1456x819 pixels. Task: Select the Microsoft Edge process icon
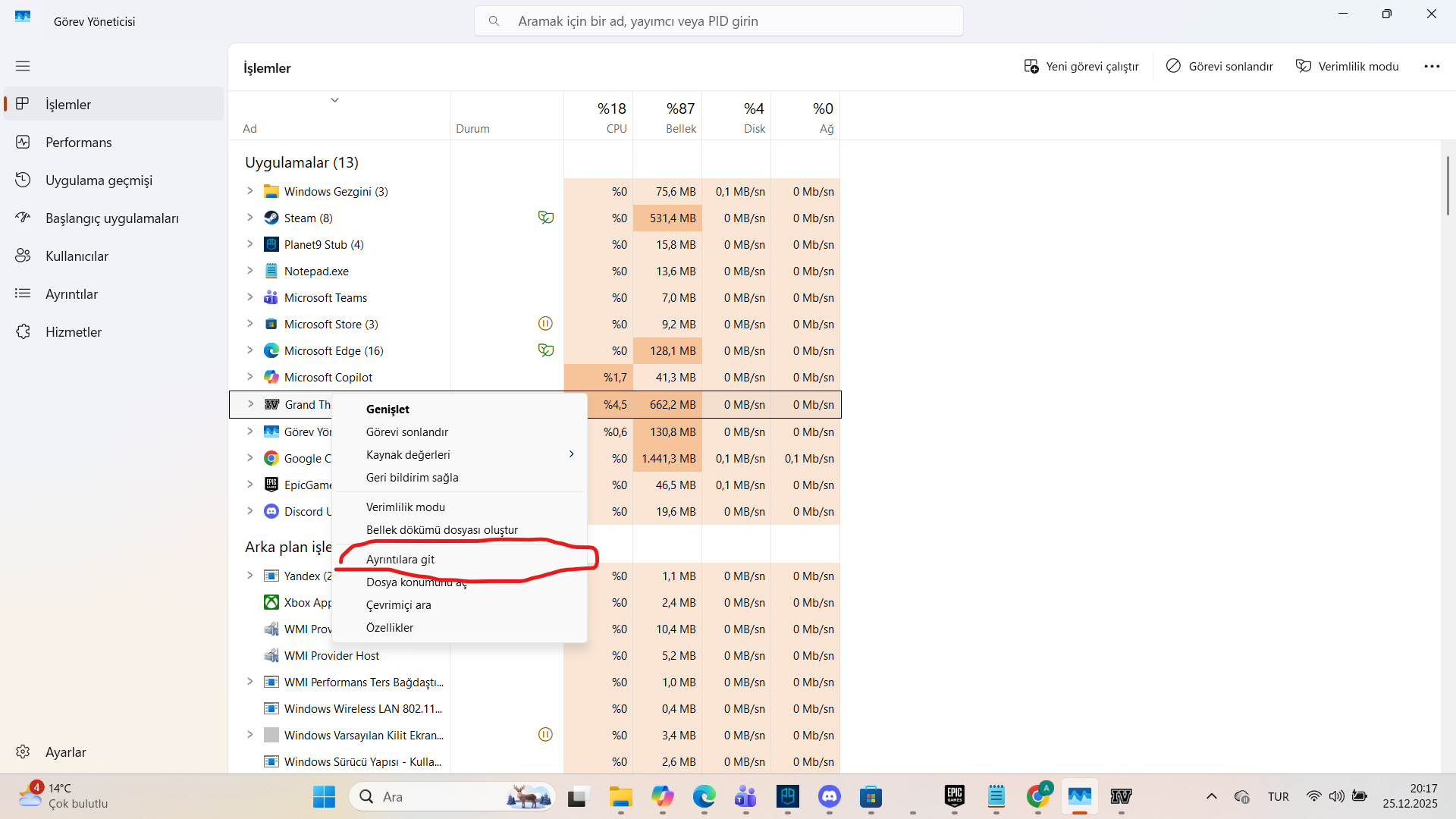click(x=271, y=351)
